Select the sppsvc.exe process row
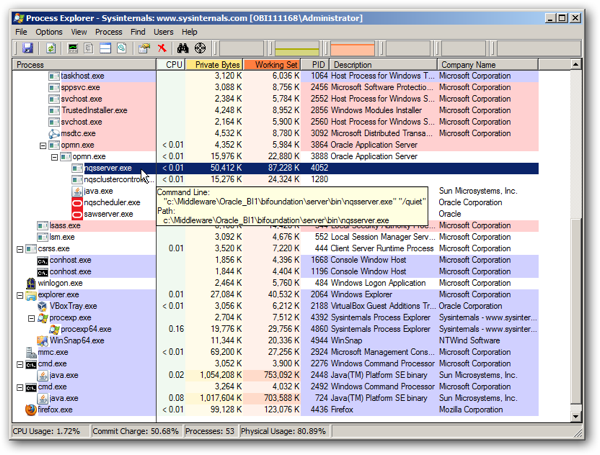600x455 pixels. 276,88
